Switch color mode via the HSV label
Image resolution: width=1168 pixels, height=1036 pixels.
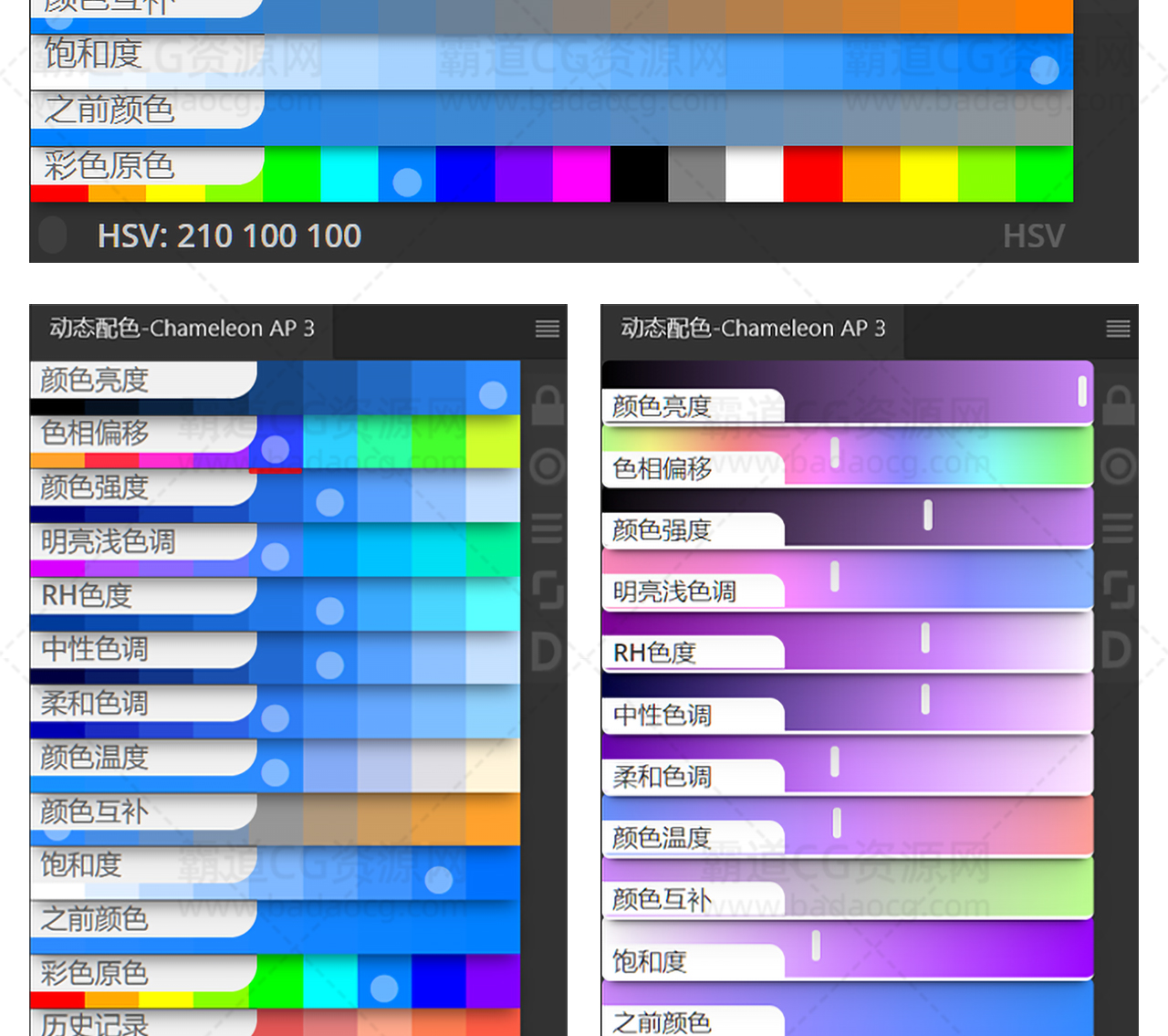(x=1033, y=236)
